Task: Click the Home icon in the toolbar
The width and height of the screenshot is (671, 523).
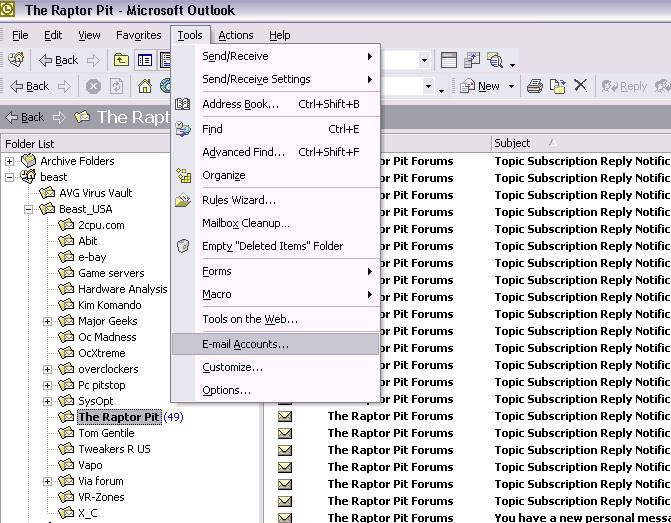Action: point(145,87)
